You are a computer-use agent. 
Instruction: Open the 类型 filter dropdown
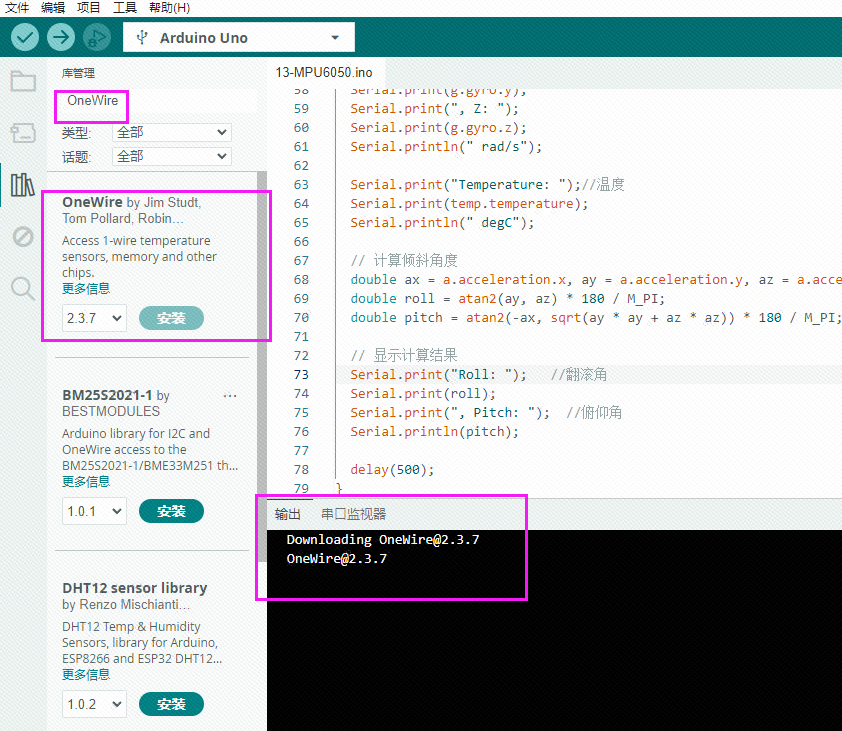(x=172, y=132)
